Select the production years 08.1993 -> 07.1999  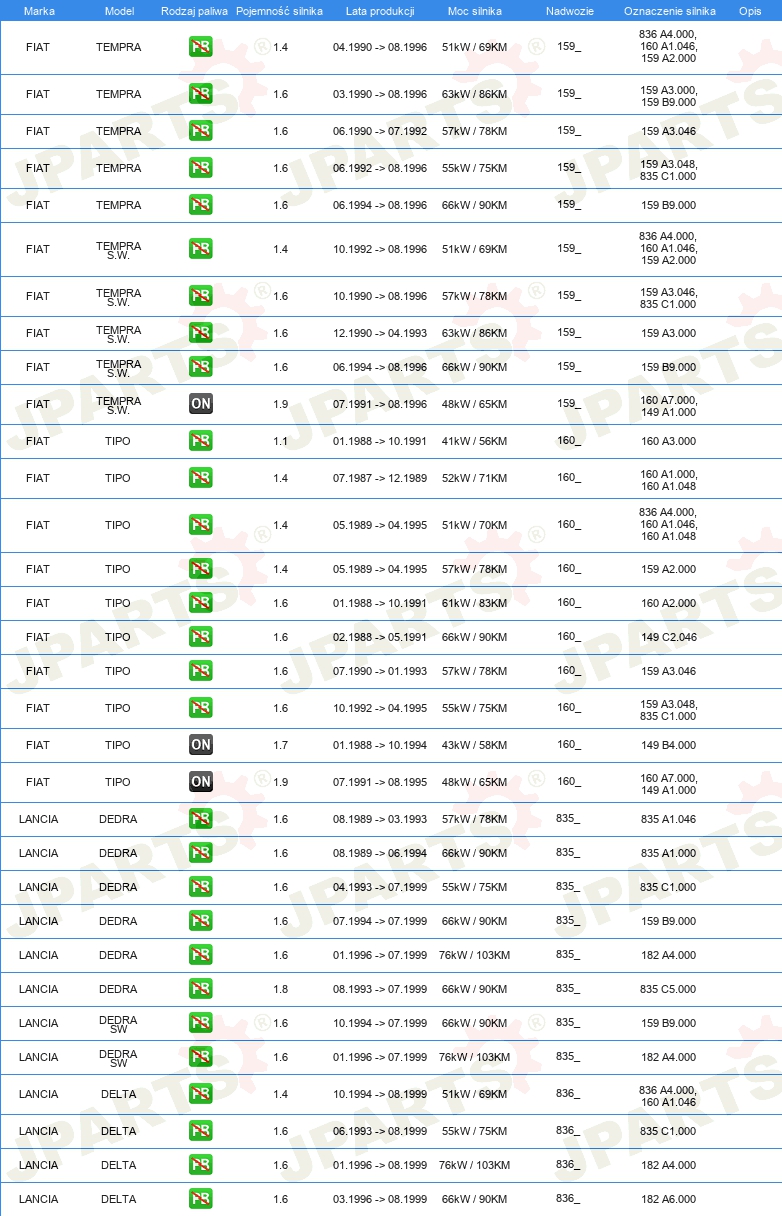[380, 989]
